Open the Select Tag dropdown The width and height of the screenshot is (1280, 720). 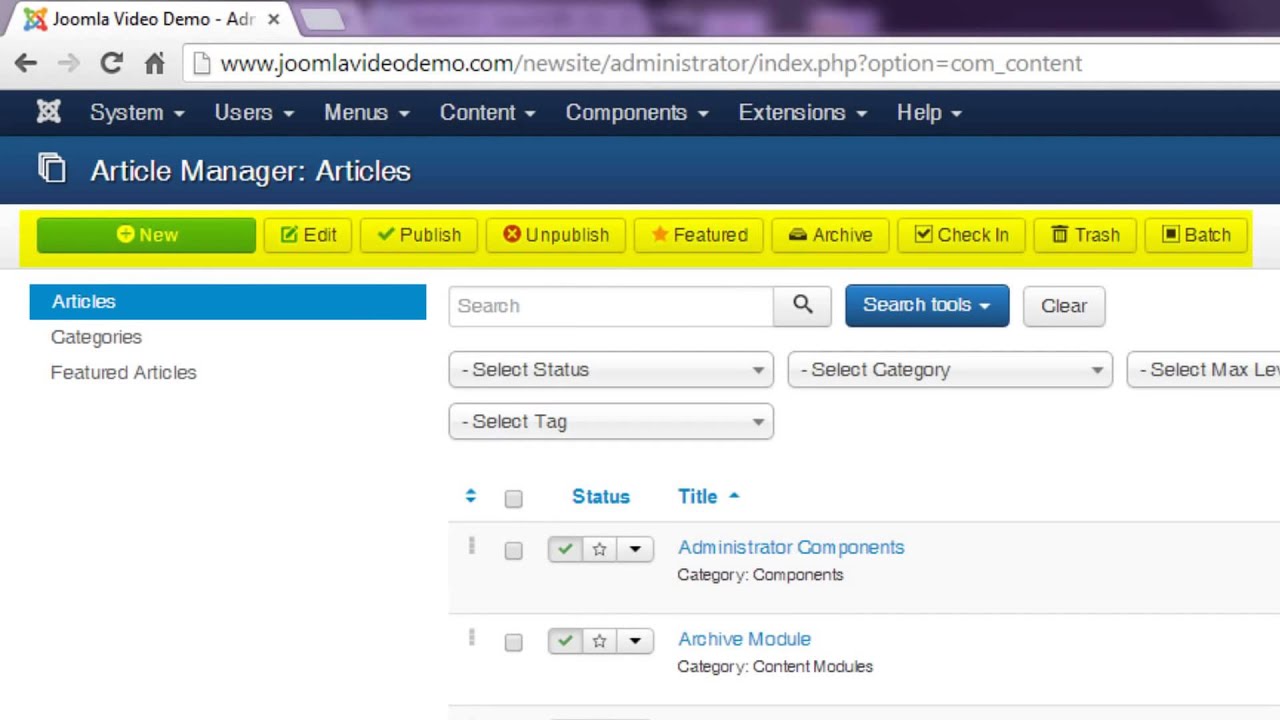click(x=611, y=422)
